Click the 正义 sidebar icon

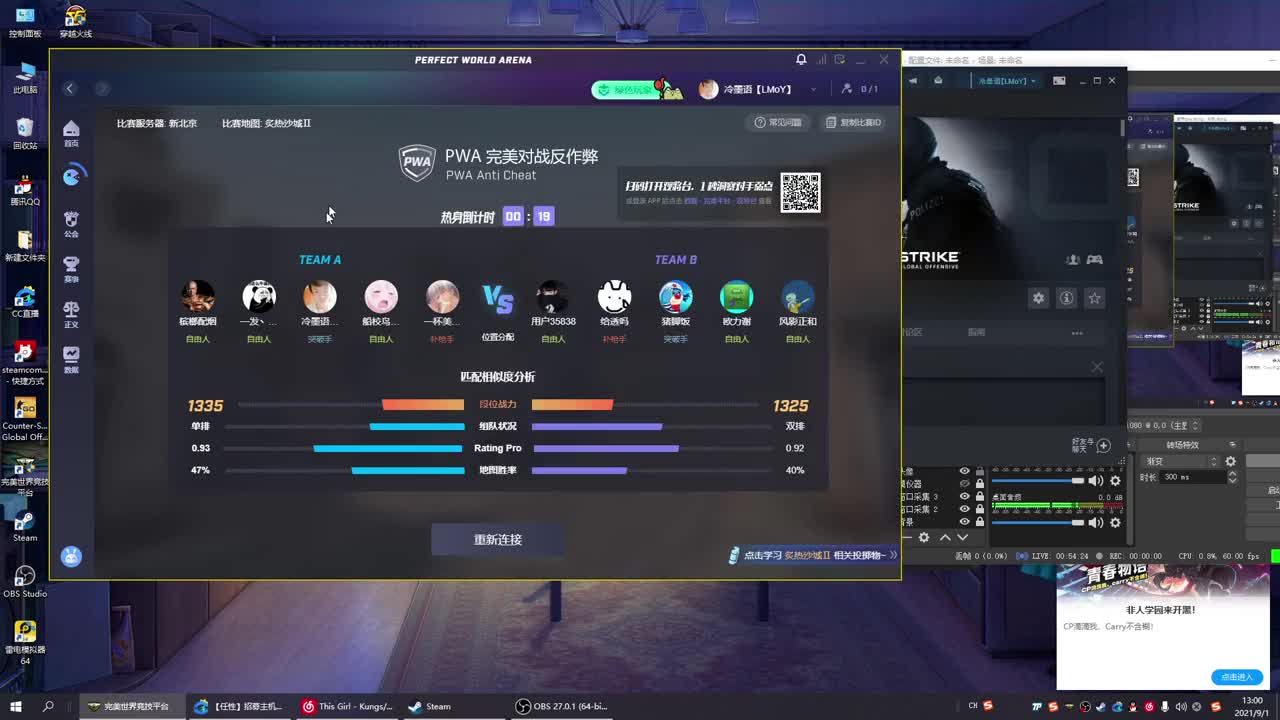[71, 309]
